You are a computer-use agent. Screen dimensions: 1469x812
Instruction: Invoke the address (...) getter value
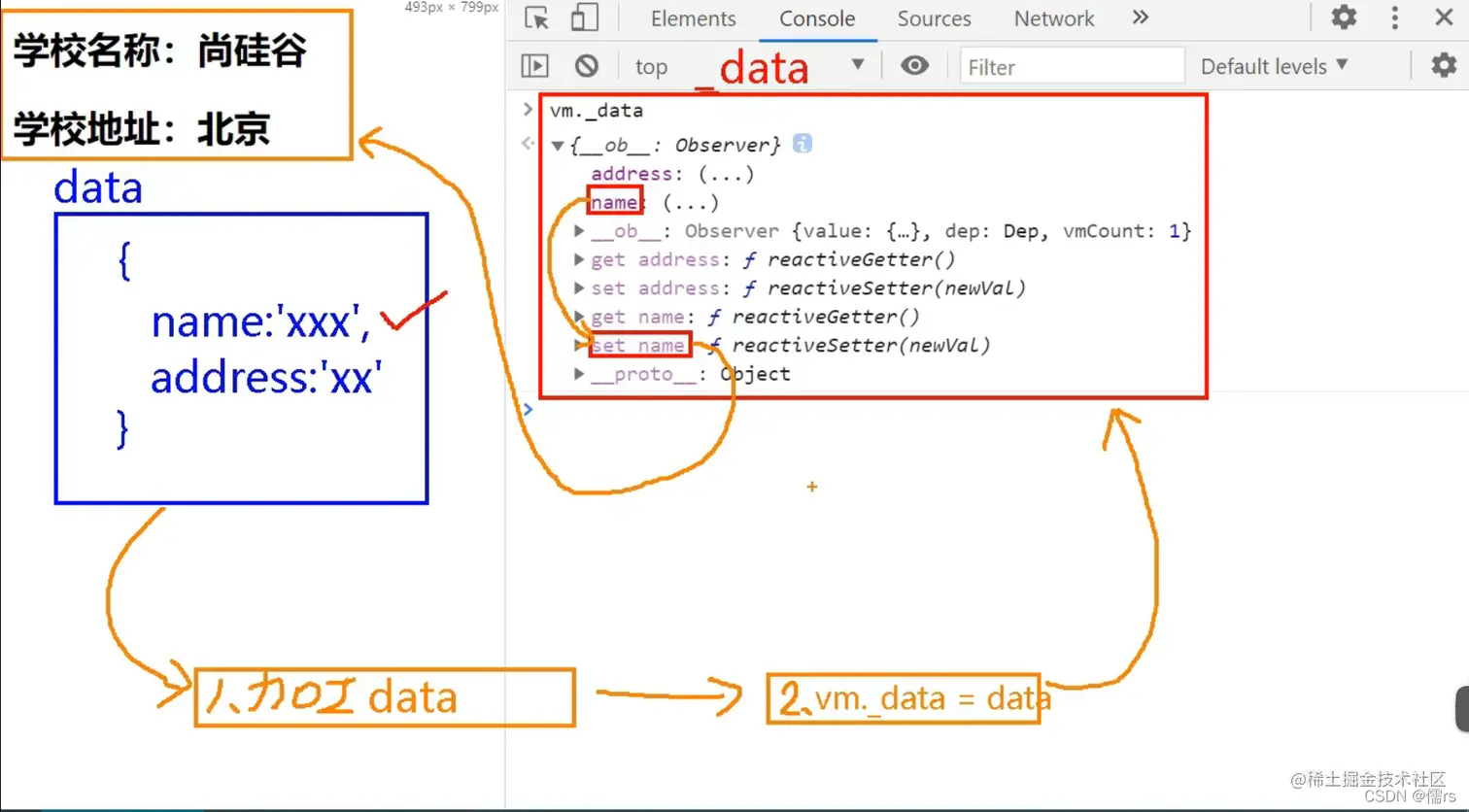coord(726,175)
